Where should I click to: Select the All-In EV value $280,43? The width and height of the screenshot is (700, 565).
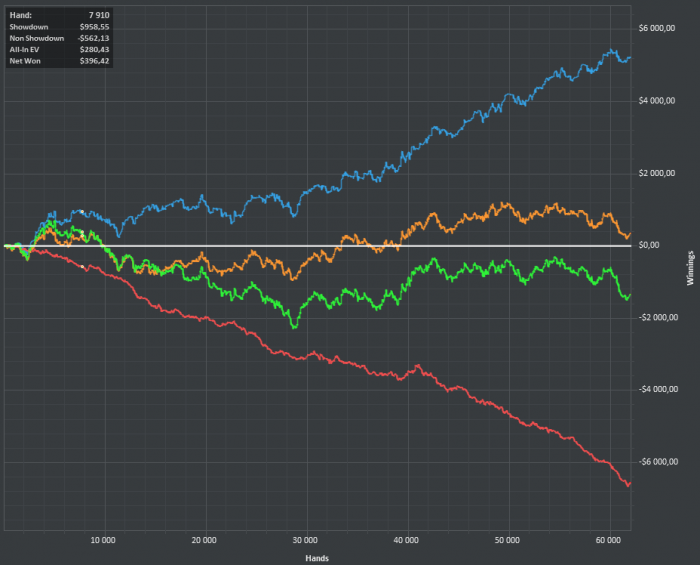(94, 50)
